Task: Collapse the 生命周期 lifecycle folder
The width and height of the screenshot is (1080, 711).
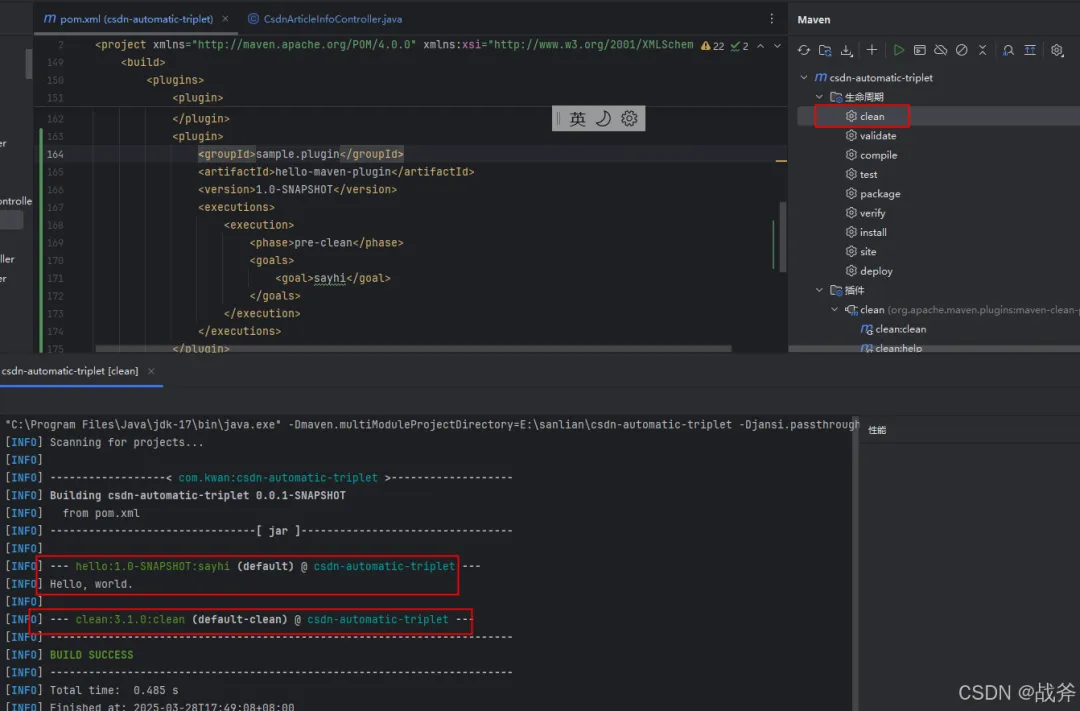Action: [820, 97]
